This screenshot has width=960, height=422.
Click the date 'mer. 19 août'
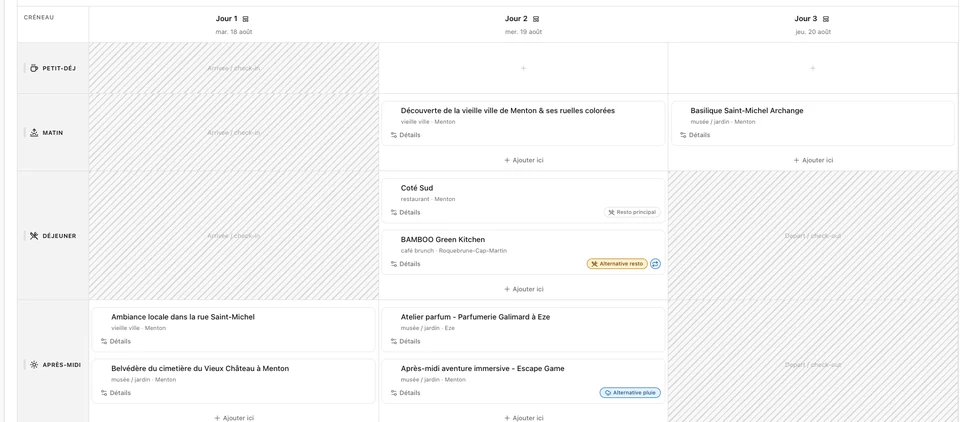523,32
